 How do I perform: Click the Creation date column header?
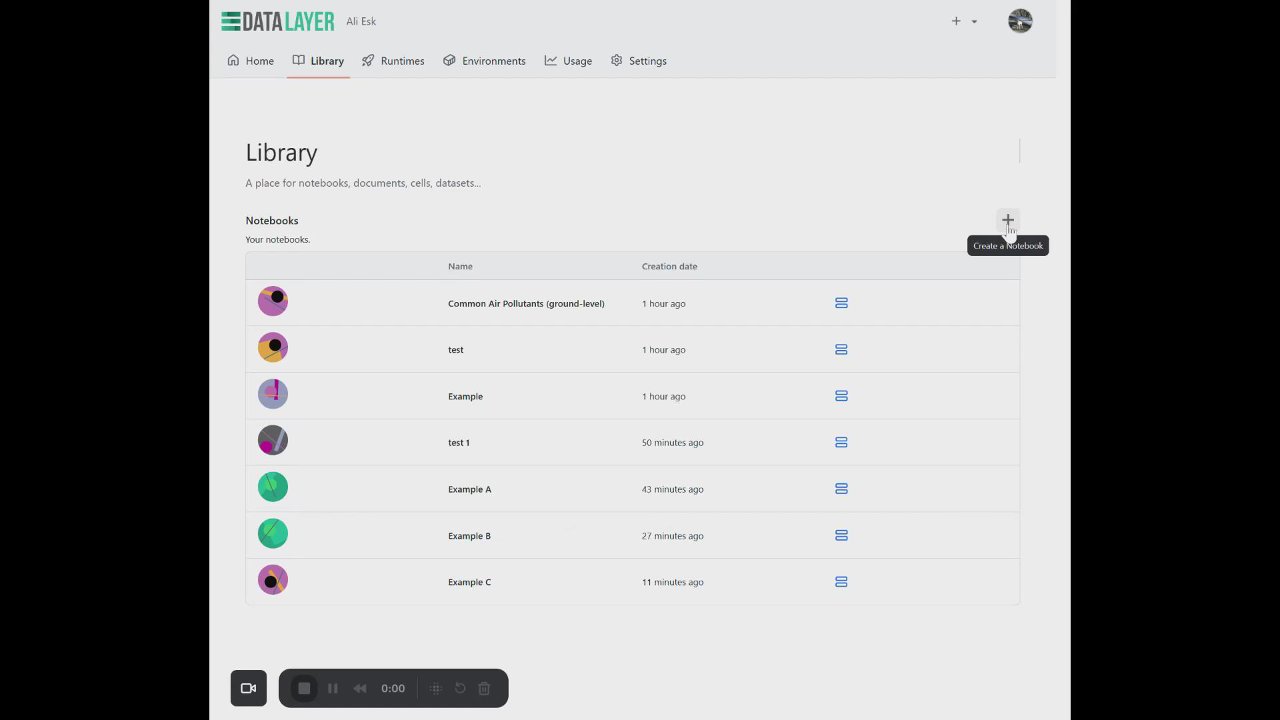670,266
